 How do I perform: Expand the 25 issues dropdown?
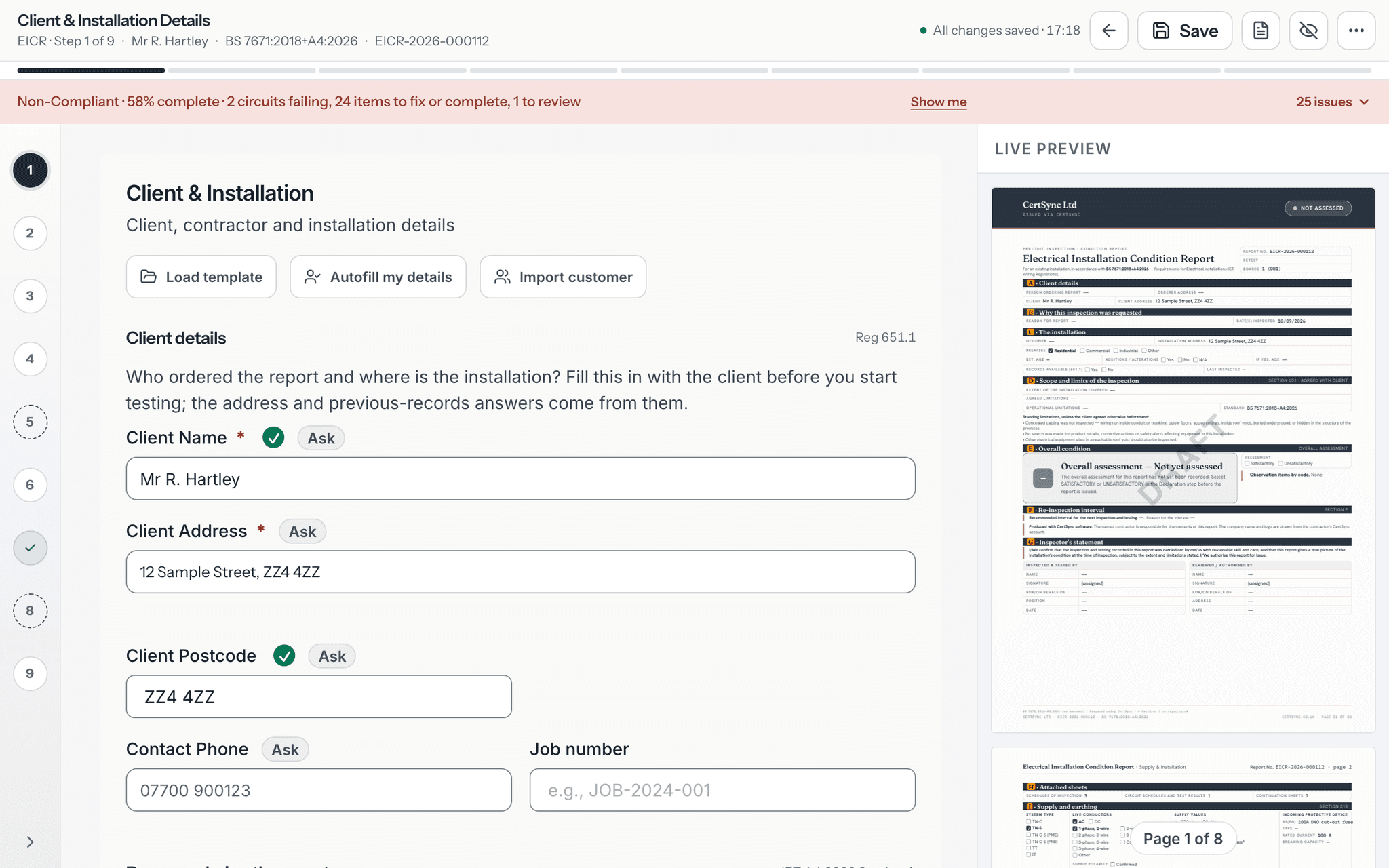1333,102
